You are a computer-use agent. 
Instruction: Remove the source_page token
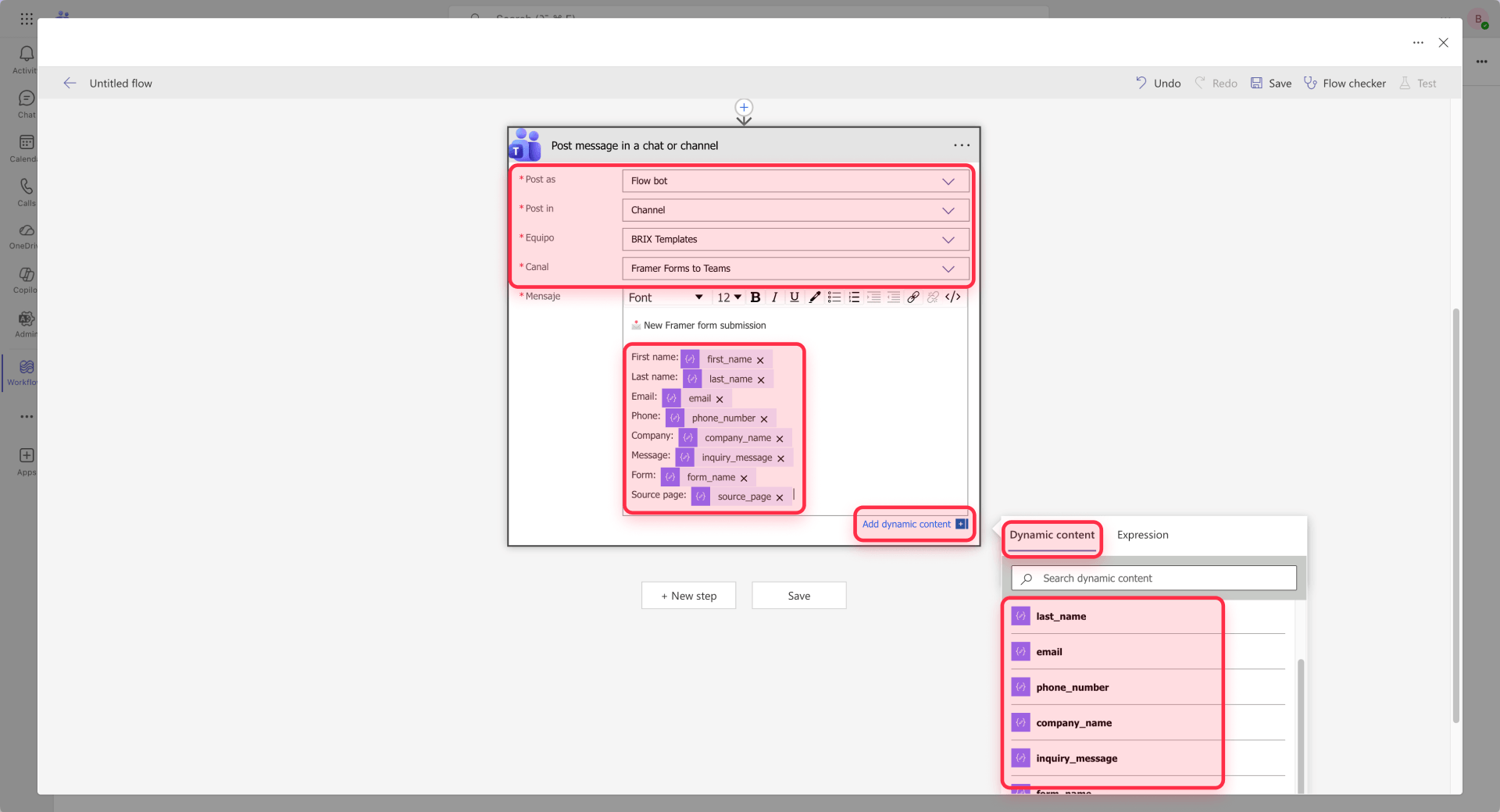[780, 497]
